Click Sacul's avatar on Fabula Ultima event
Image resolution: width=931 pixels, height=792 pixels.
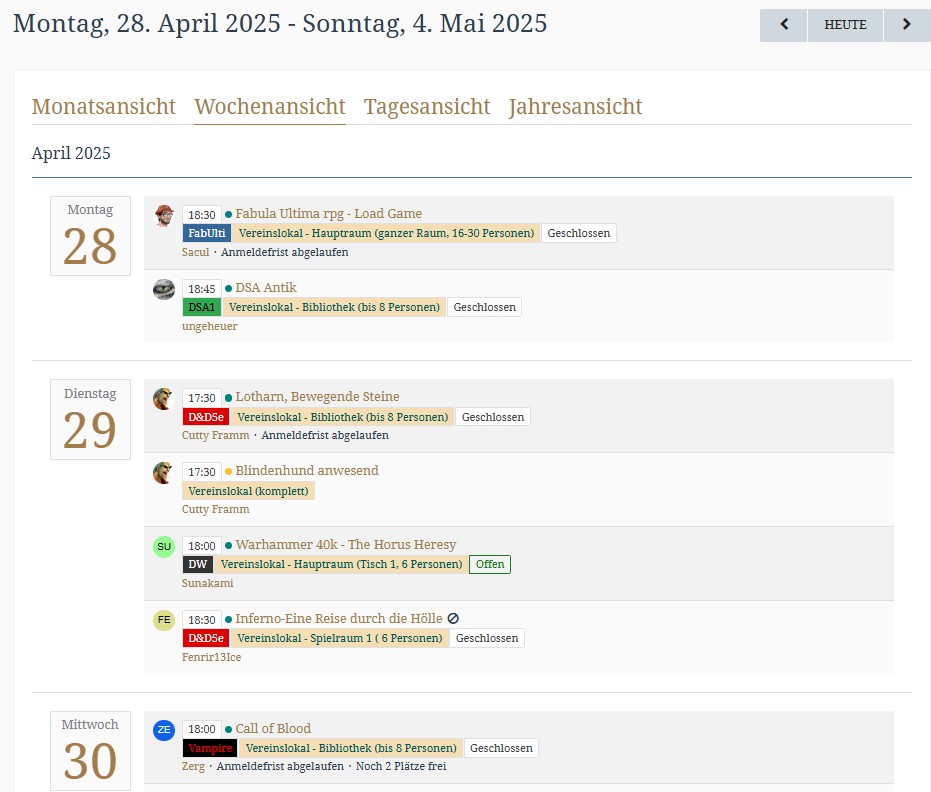point(164,215)
